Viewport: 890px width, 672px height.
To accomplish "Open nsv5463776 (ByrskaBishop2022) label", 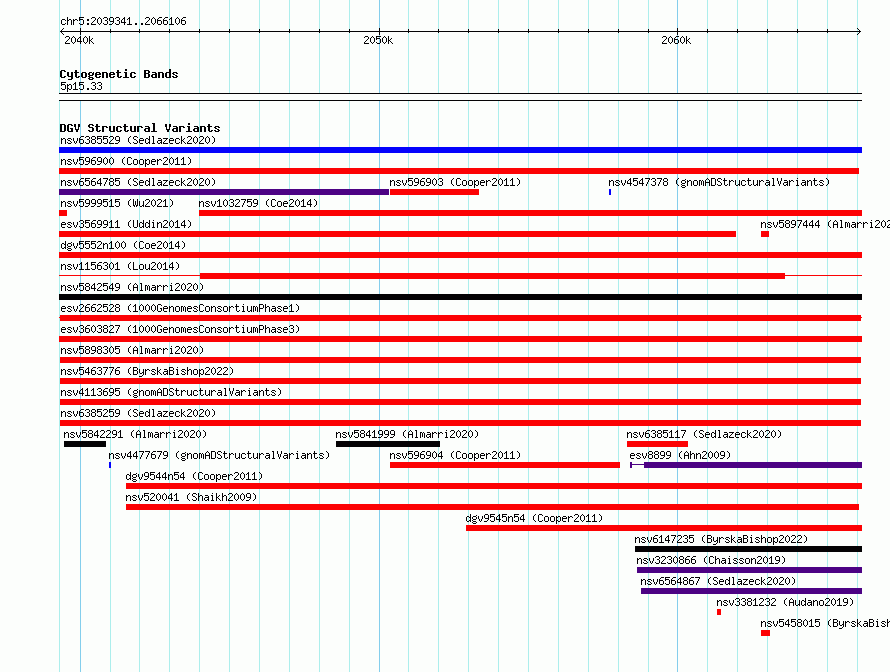I will coord(147,371).
